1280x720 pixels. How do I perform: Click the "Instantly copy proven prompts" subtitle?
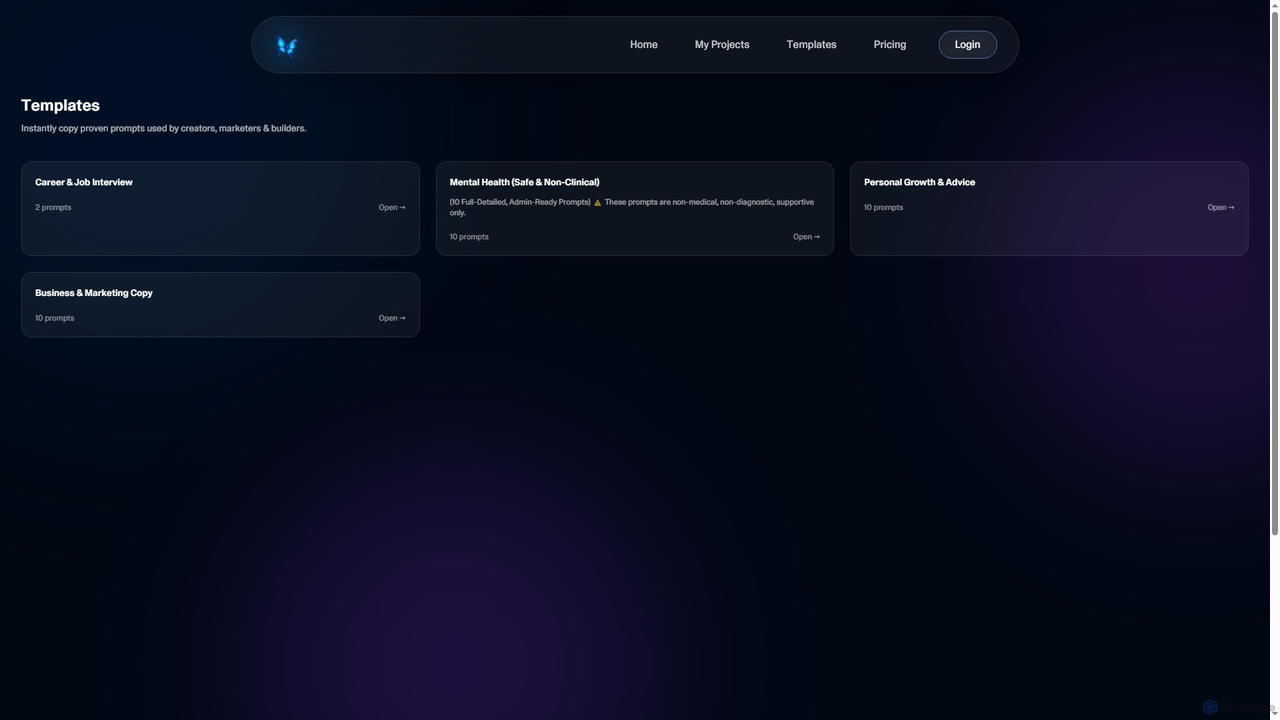pos(164,128)
